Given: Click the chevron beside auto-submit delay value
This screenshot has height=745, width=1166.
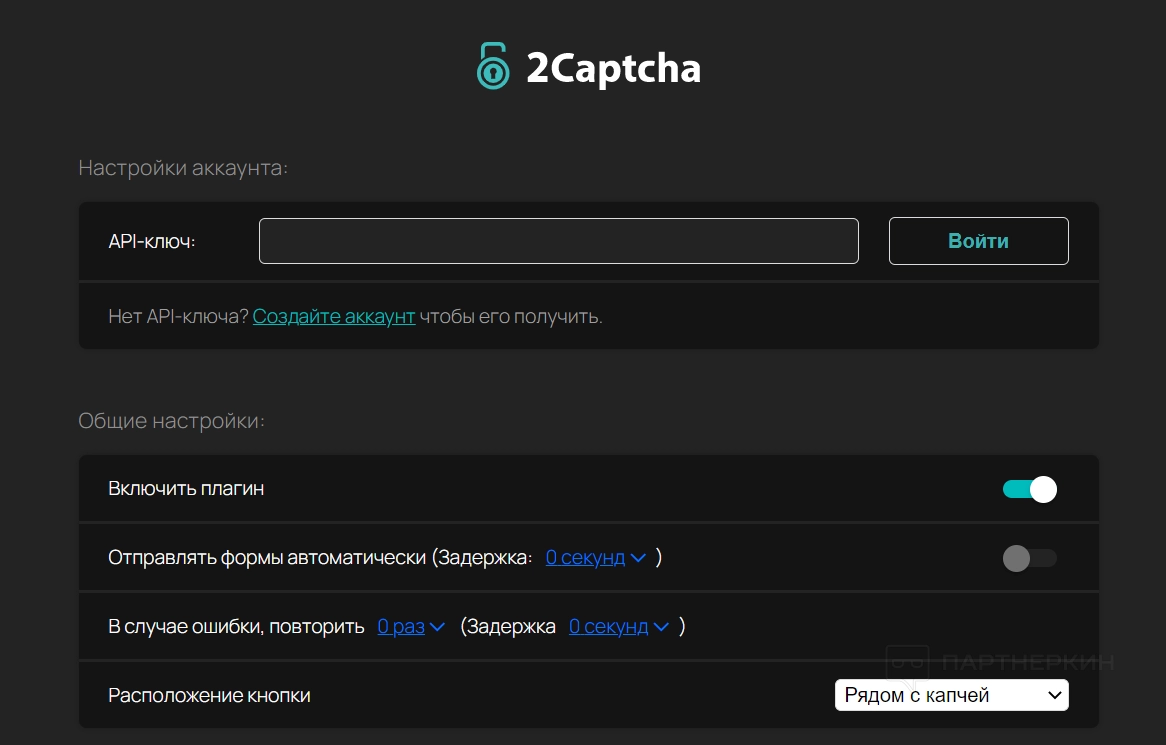Looking at the screenshot, I should pos(638,558).
